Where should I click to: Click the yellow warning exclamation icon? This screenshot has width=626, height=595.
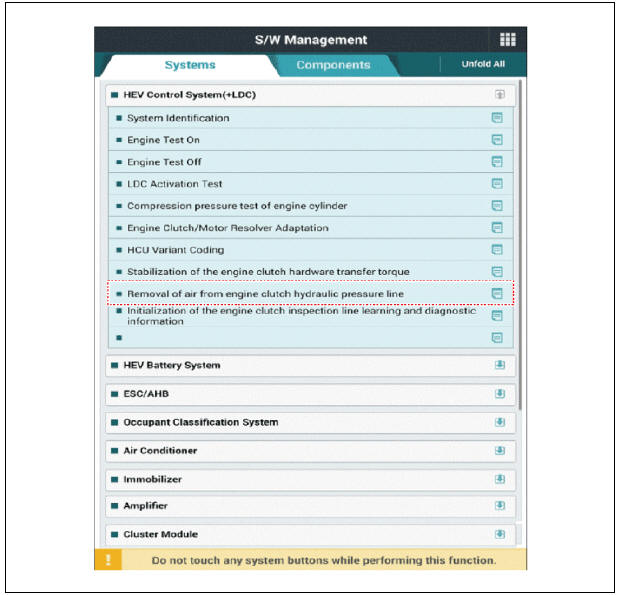pyautogui.click(x=108, y=560)
